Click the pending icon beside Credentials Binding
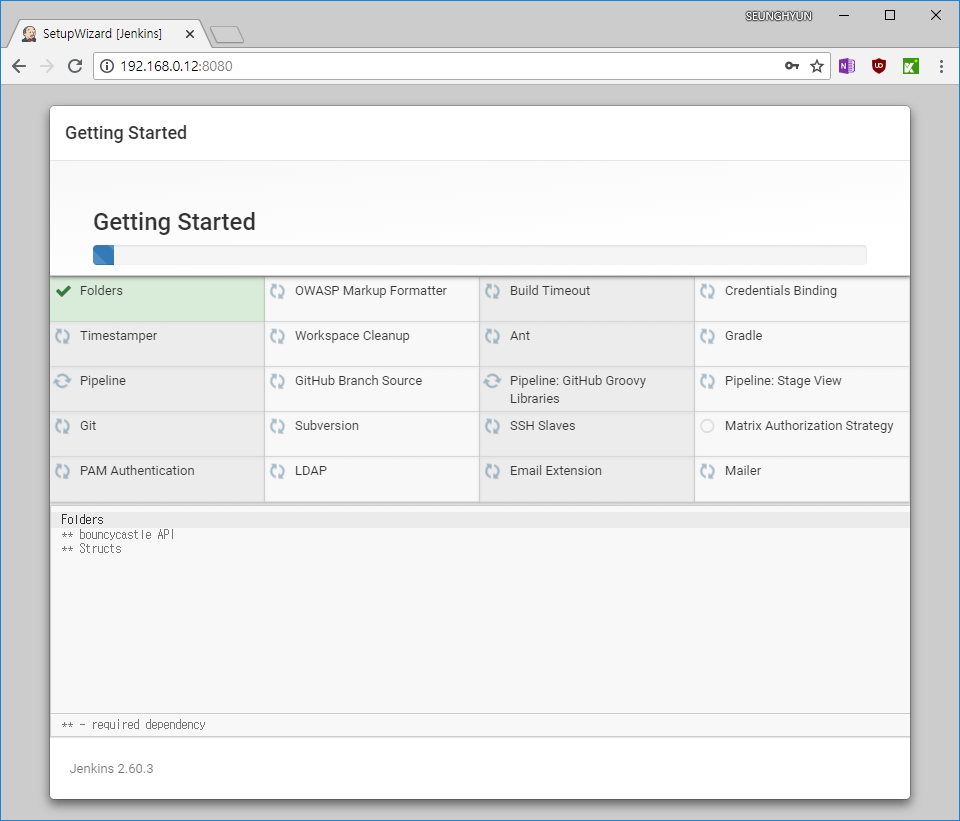The width and height of the screenshot is (960, 821). pyautogui.click(x=708, y=291)
